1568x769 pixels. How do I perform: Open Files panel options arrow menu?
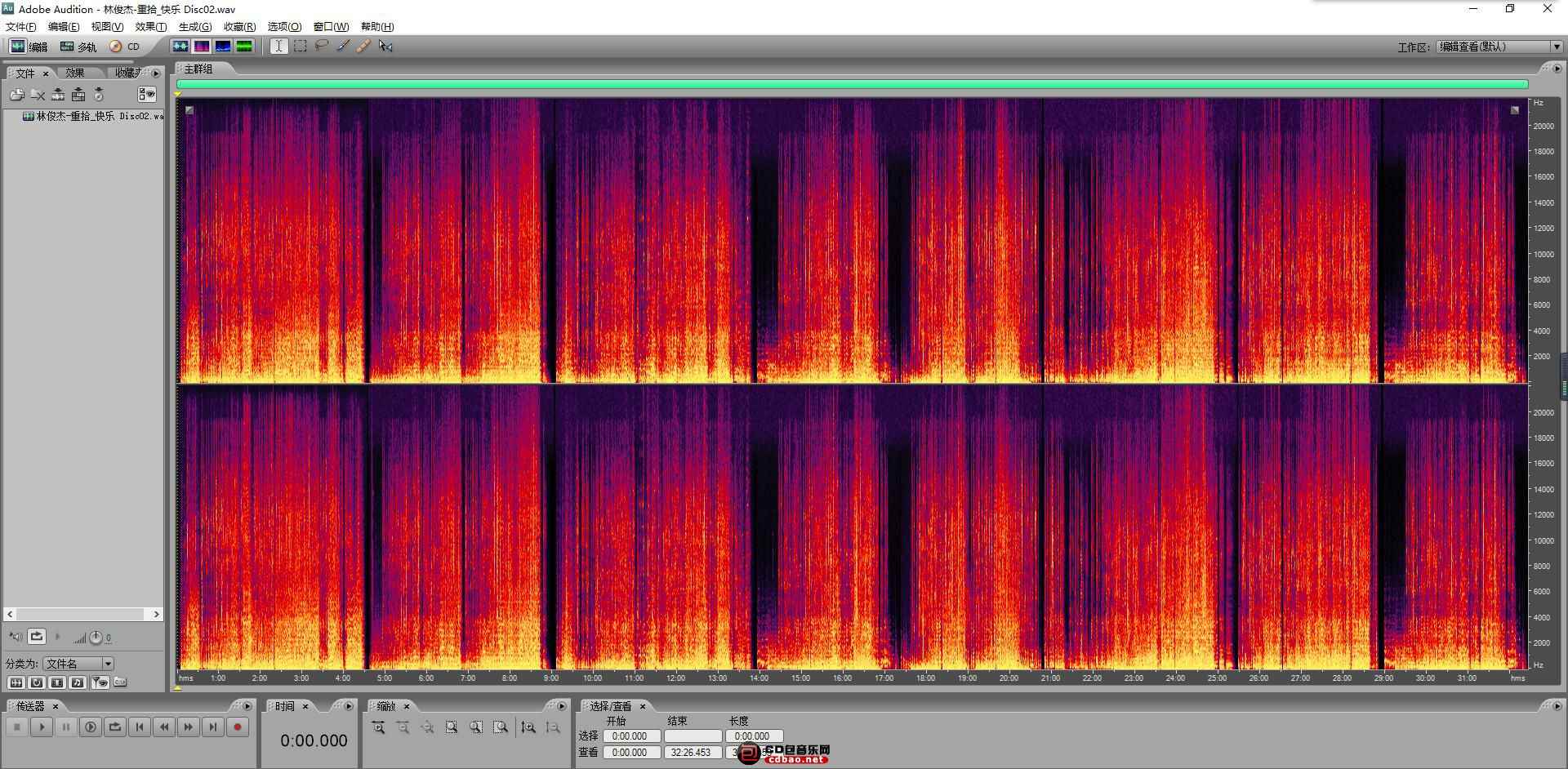(x=156, y=73)
